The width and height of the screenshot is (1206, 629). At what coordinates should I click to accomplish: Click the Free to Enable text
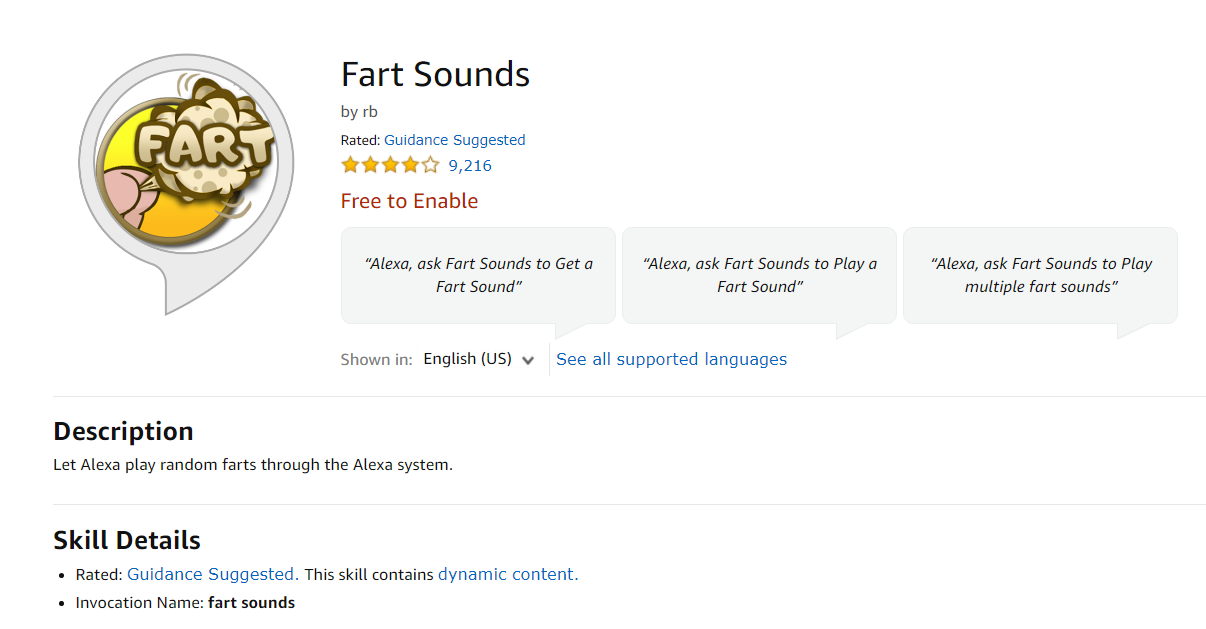[409, 201]
